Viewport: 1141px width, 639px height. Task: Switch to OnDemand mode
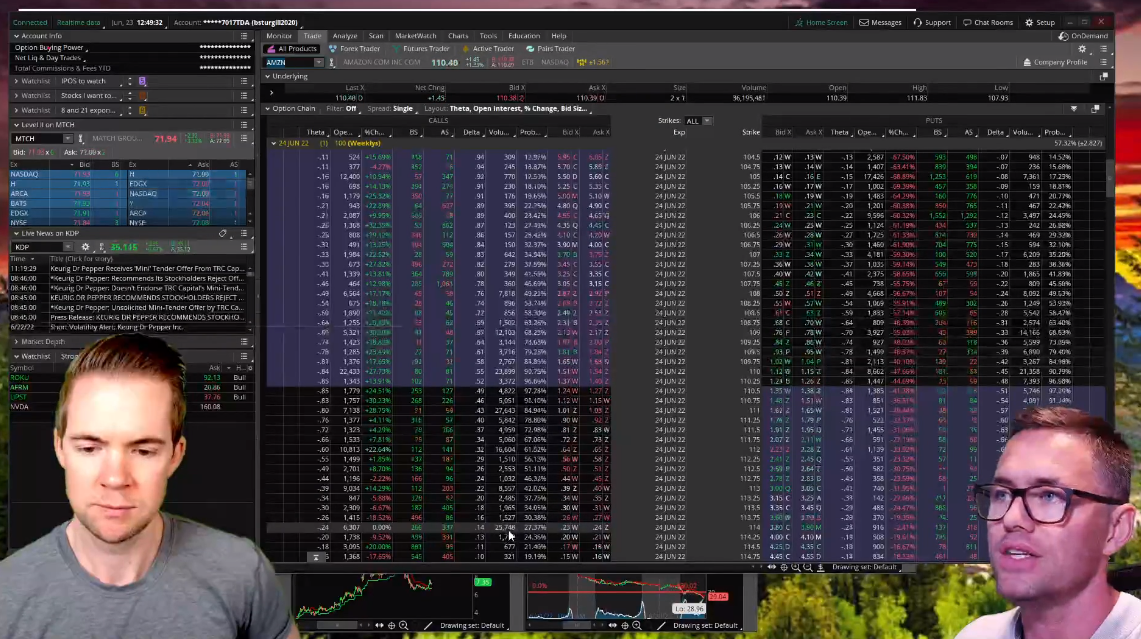[x=1084, y=36]
